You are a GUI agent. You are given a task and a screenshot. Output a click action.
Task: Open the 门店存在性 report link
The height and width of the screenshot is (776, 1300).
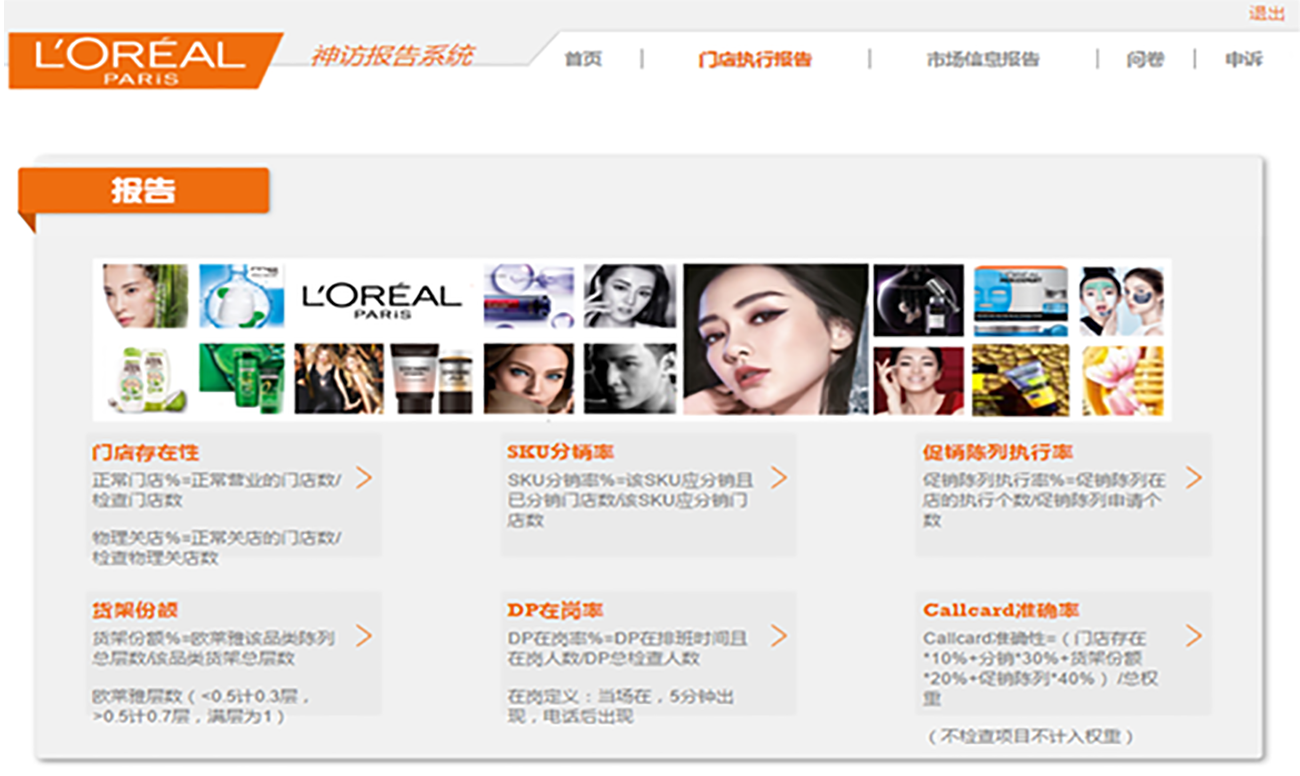point(145,452)
